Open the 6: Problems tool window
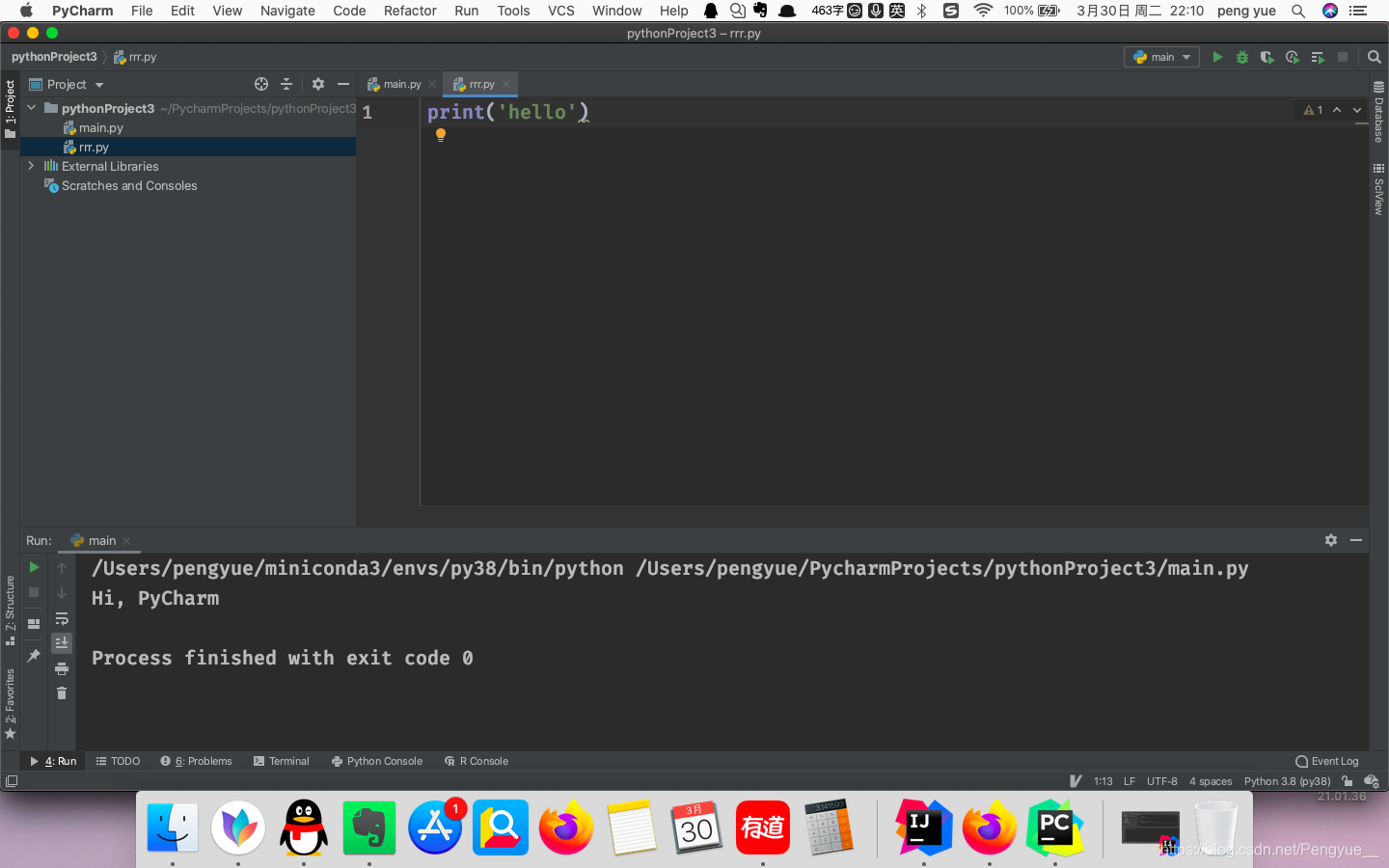1389x868 pixels. point(197,761)
